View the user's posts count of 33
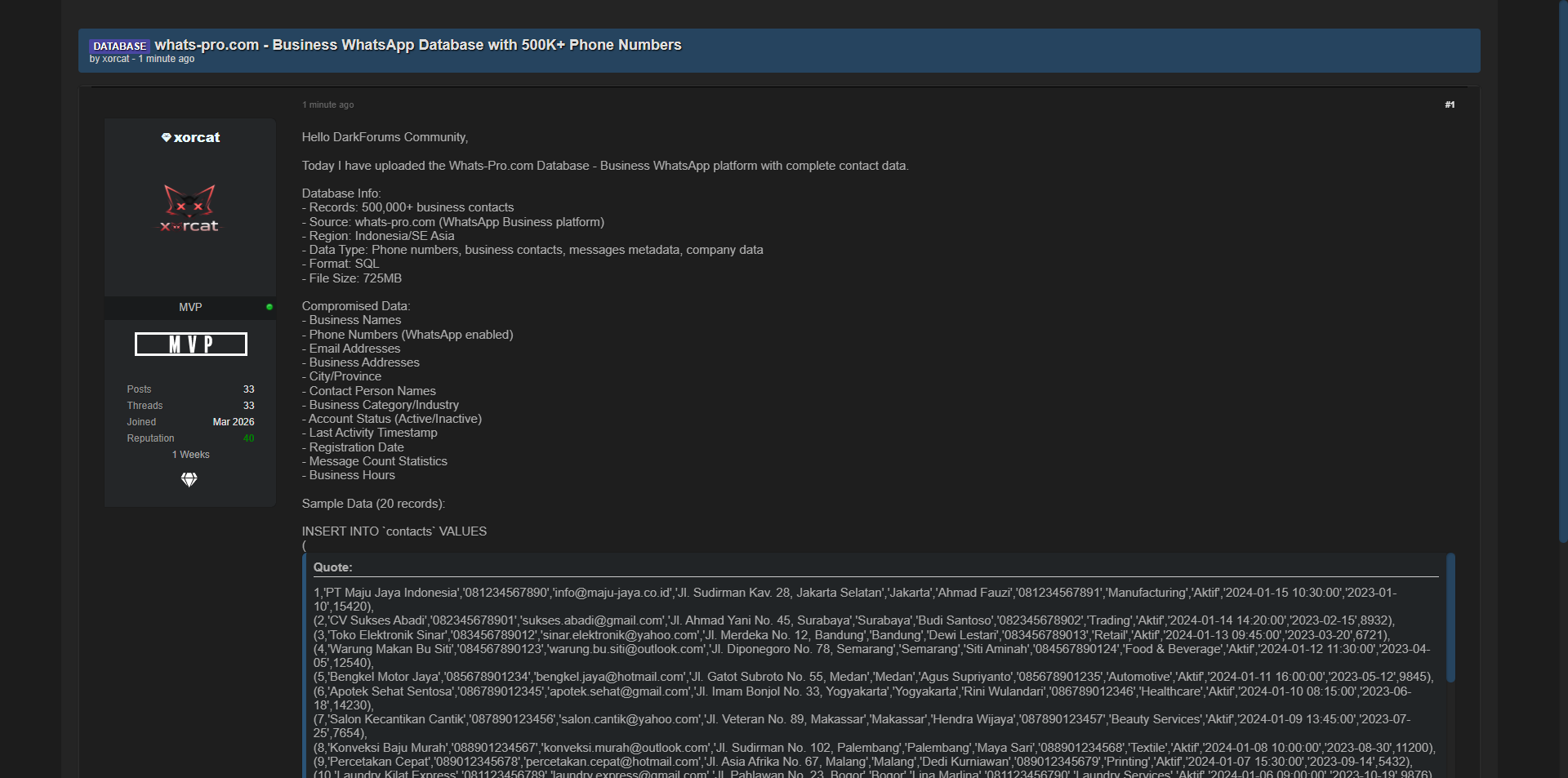The height and width of the screenshot is (778, 1568). click(x=248, y=389)
